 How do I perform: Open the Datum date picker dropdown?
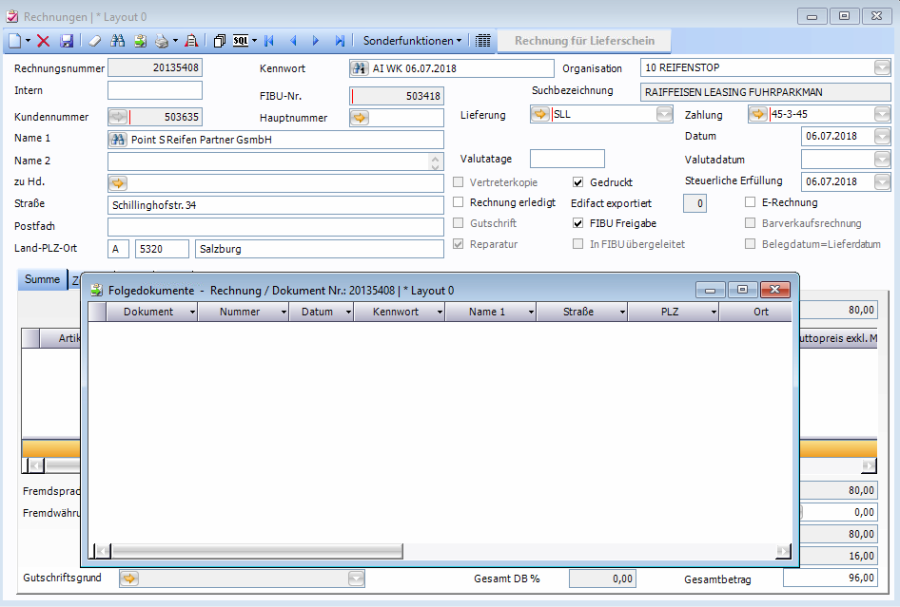(882, 137)
